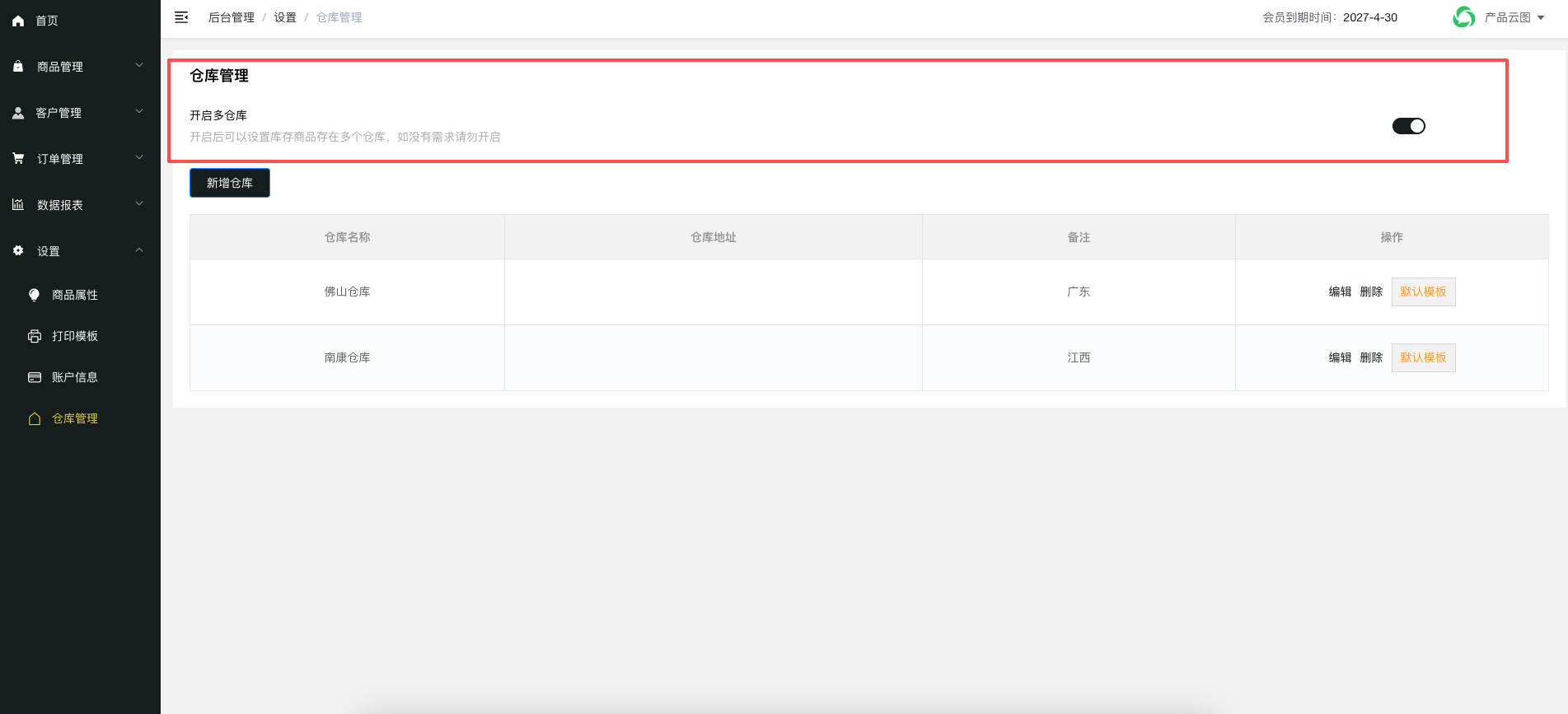Click the card icon for 账户信息
Viewport: 1568px width, 714px height.
click(34, 377)
